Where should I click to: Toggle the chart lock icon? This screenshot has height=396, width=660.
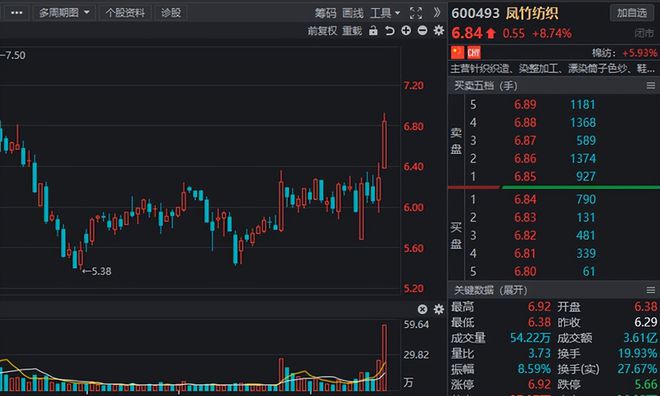pos(373,30)
